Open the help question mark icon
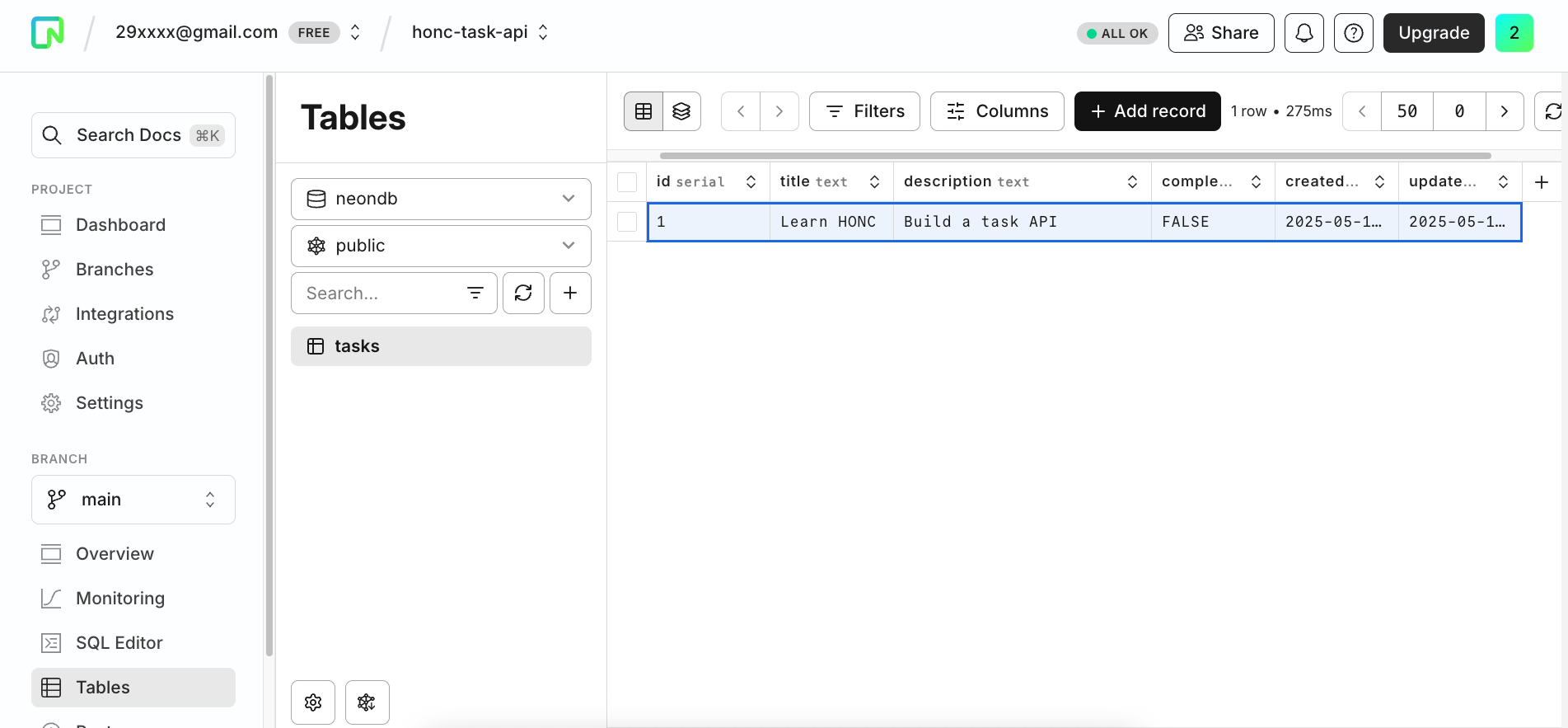The height and width of the screenshot is (728, 1568). pyautogui.click(x=1353, y=33)
